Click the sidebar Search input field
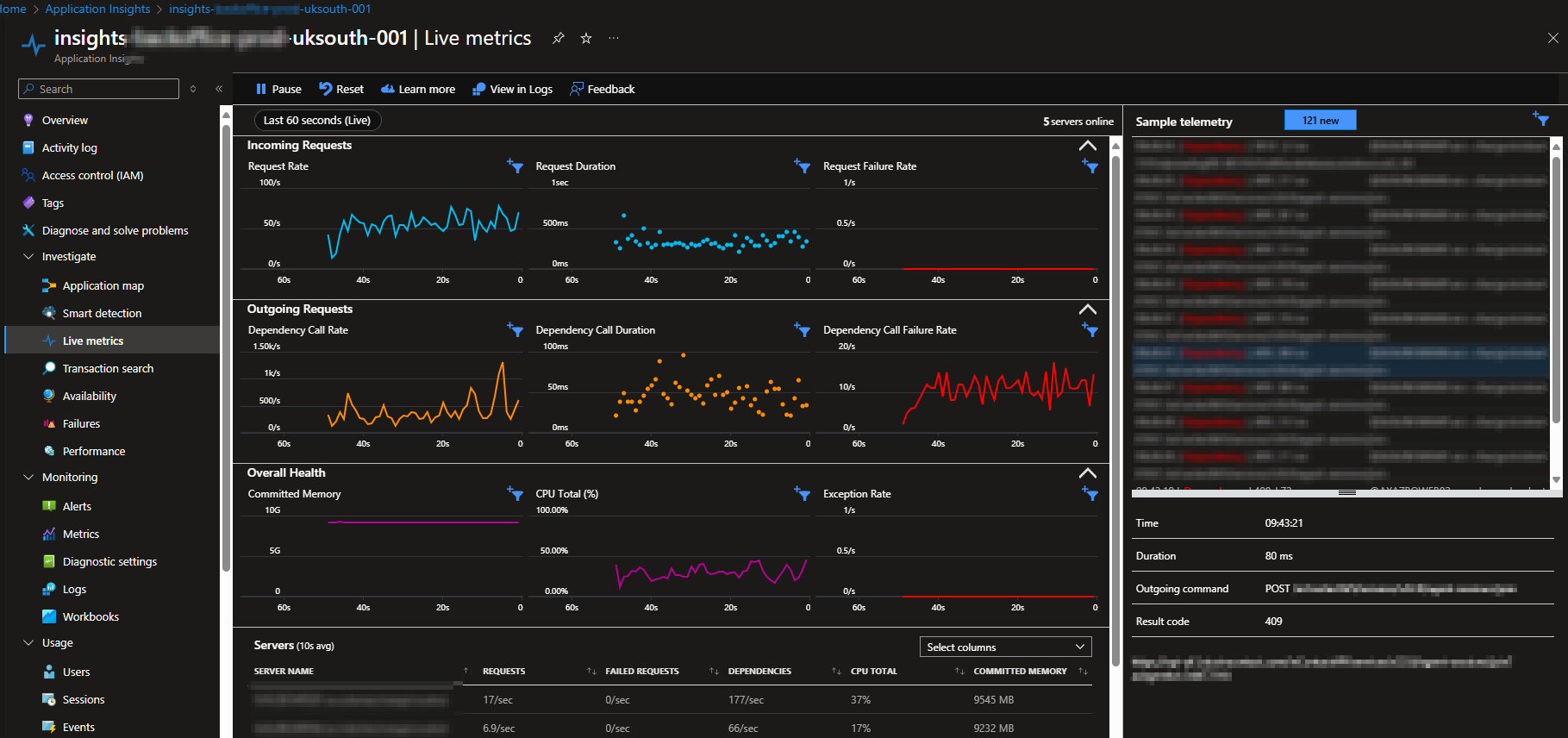 tap(98, 89)
